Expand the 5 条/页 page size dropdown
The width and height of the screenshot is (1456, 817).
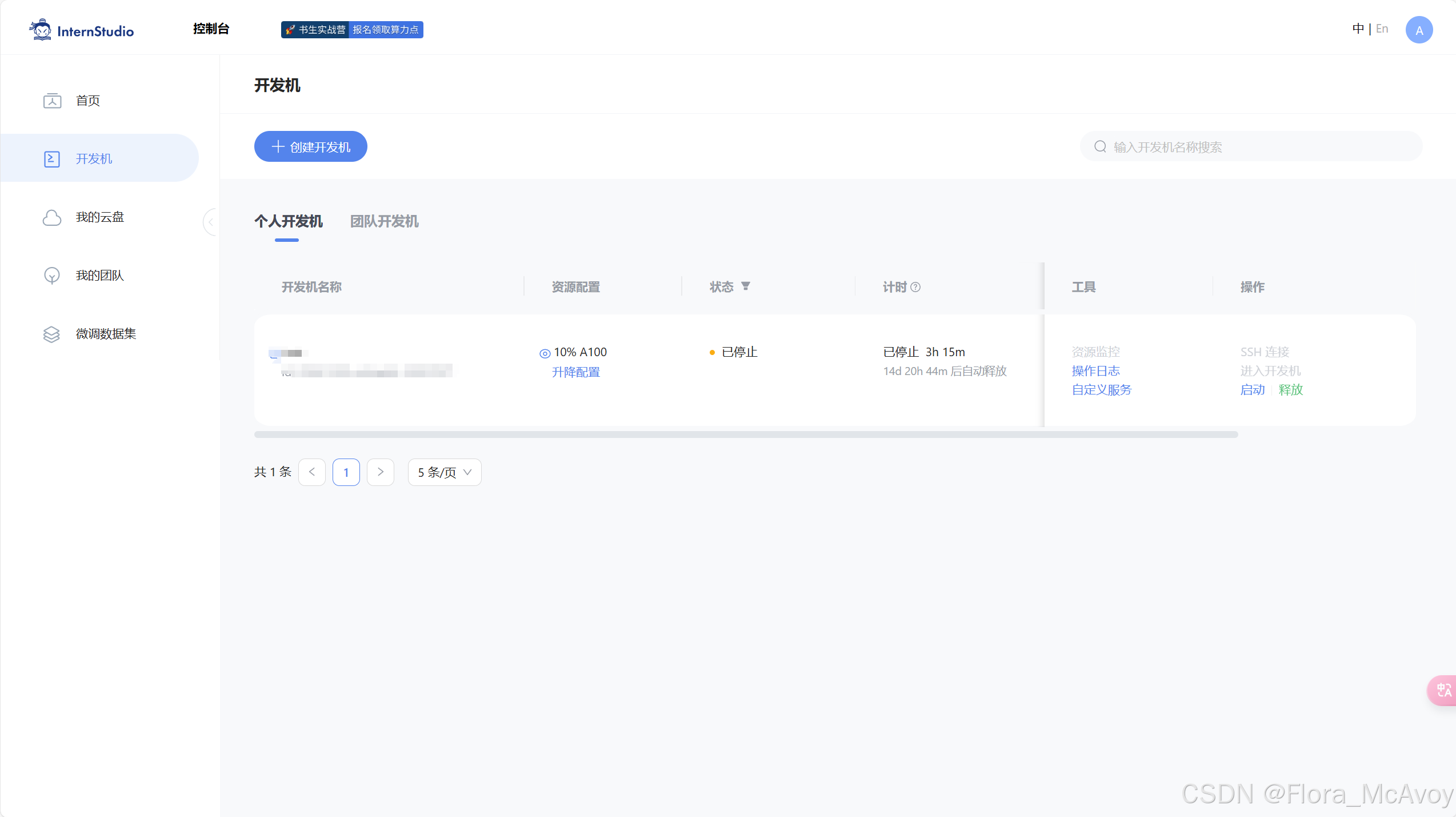tap(445, 472)
